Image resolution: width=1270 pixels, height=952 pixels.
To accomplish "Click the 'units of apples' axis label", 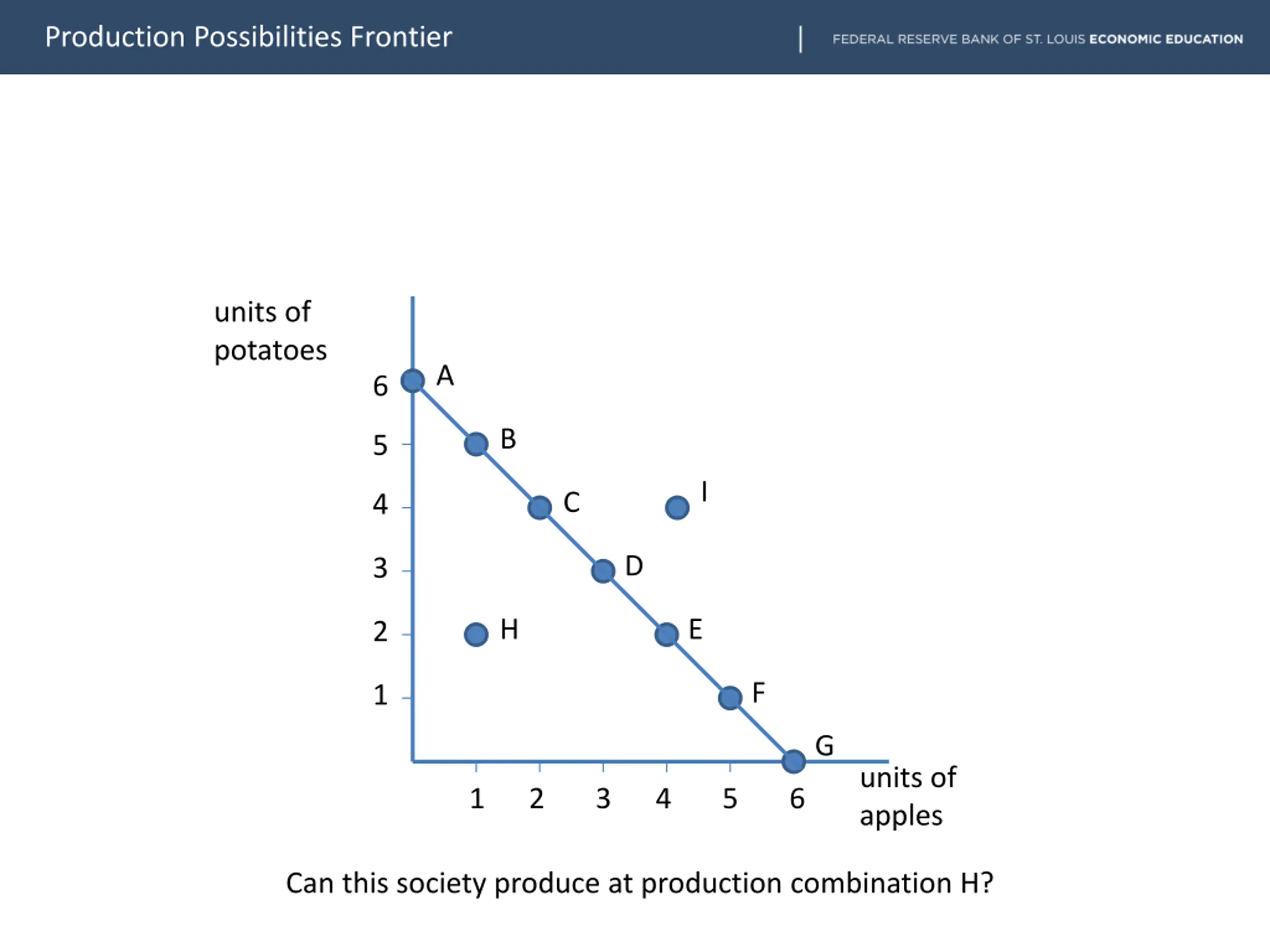I will pyautogui.click(x=908, y=796).
